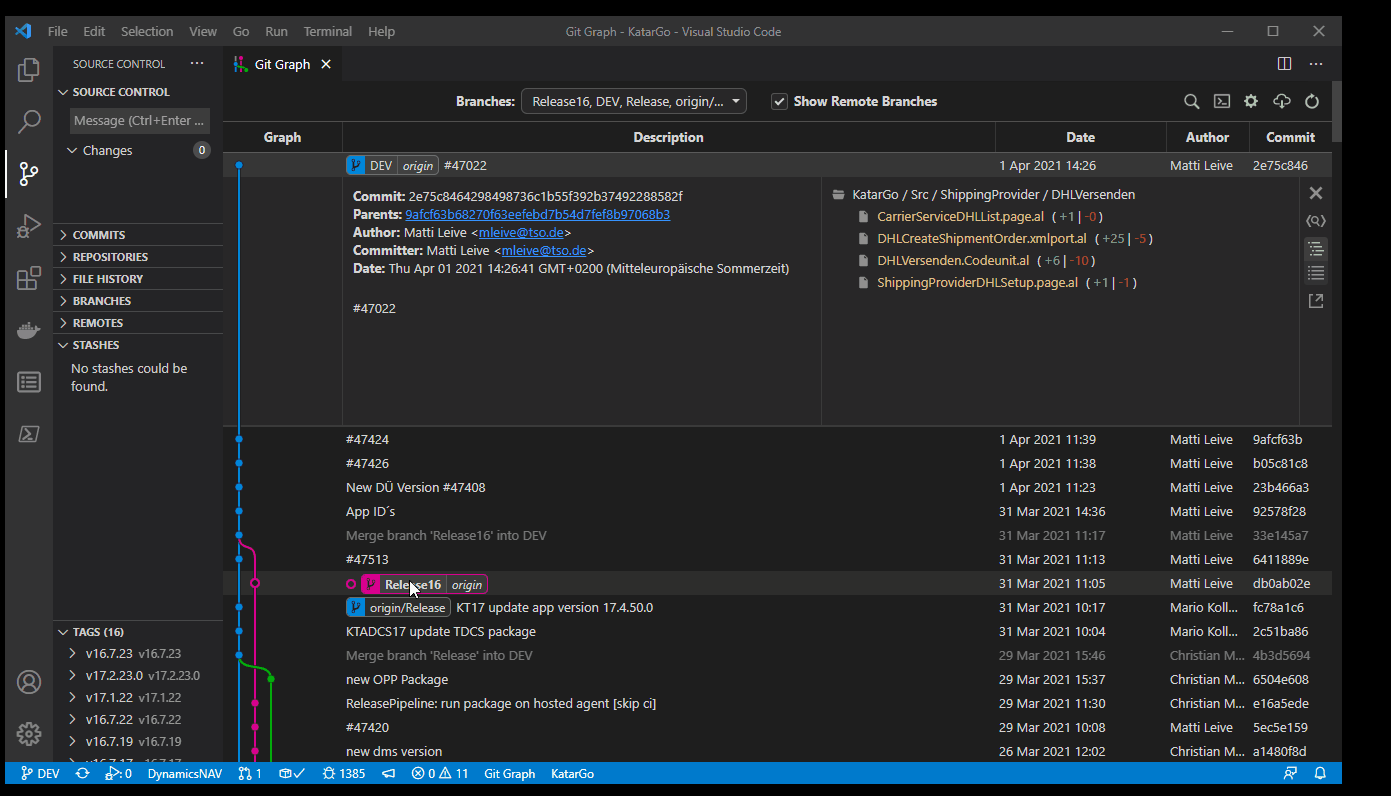Image resolution: width=1391 pixels, height=796 pixels.
Task: Click the megaphone icon in the status bar
Action: click(389, 773)
